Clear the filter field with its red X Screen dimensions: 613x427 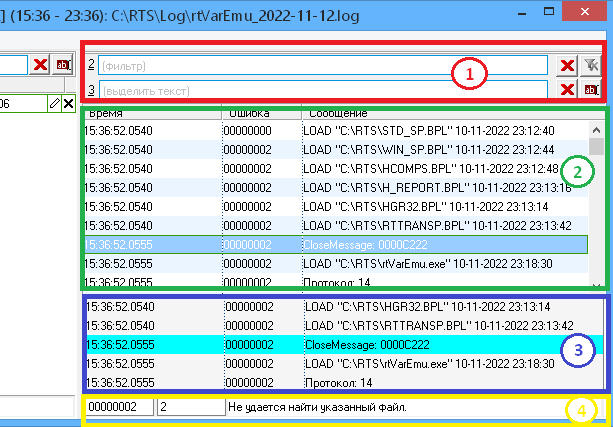click(x=567, y=65)
